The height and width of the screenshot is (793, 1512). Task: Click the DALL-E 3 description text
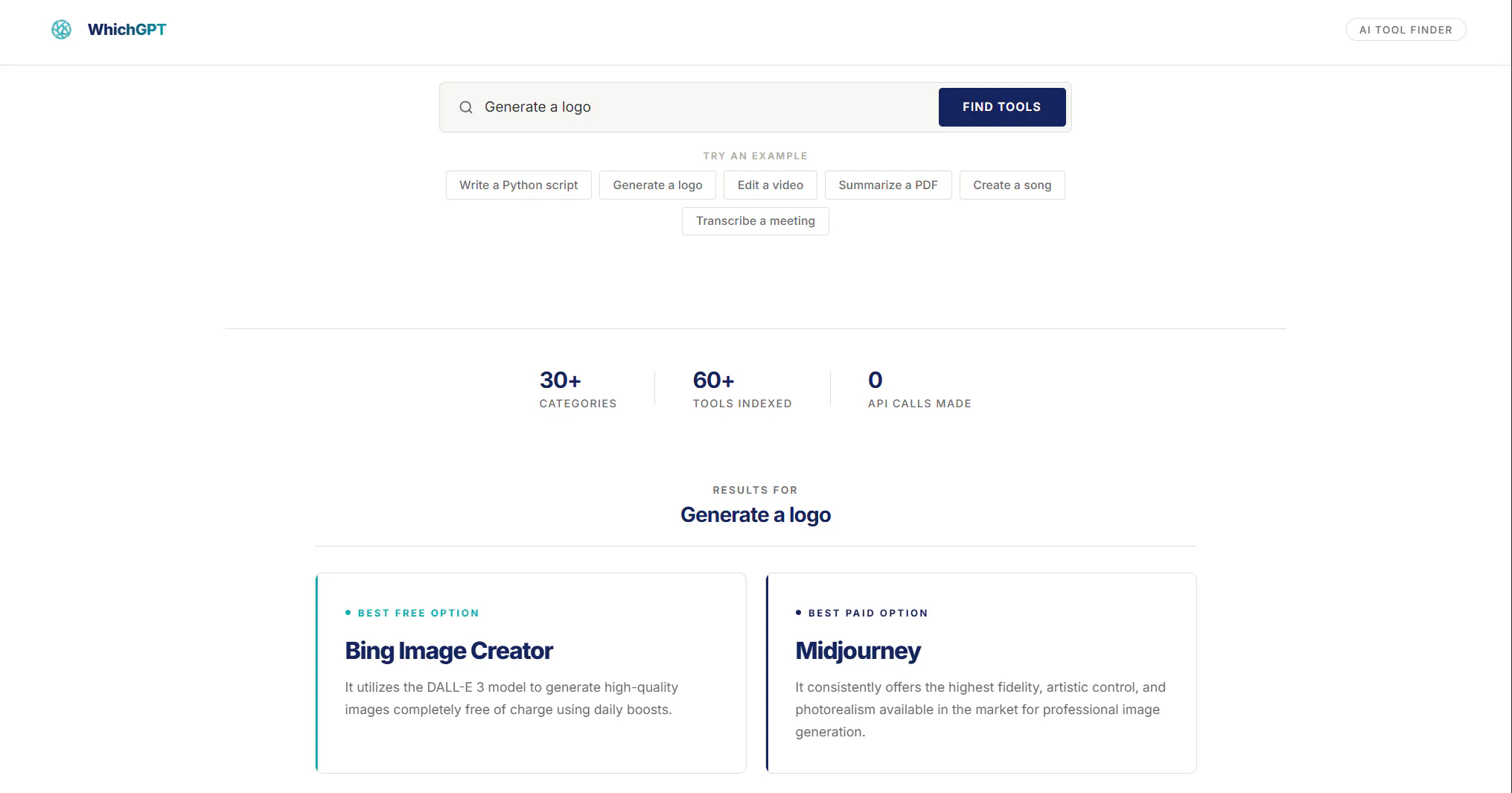511,698
